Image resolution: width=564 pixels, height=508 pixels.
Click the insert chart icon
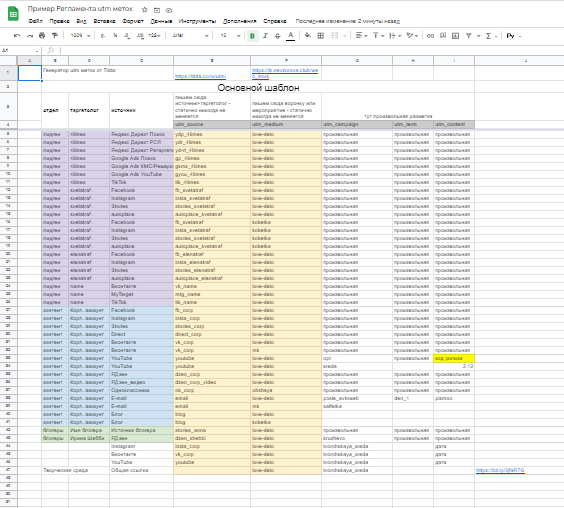point(455,36)
